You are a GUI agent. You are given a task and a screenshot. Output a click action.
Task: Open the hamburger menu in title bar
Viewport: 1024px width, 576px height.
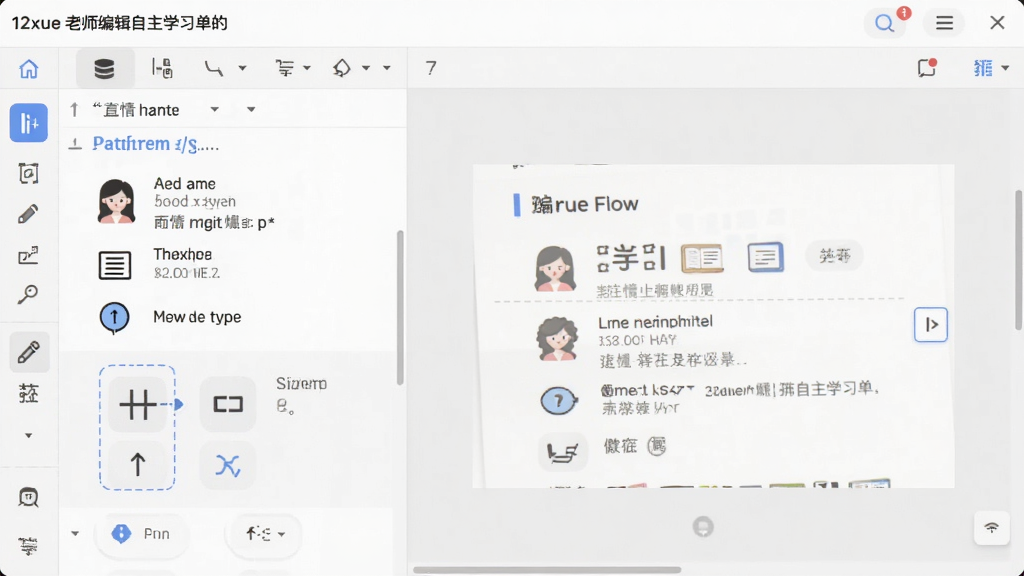[x=944, y=23]
